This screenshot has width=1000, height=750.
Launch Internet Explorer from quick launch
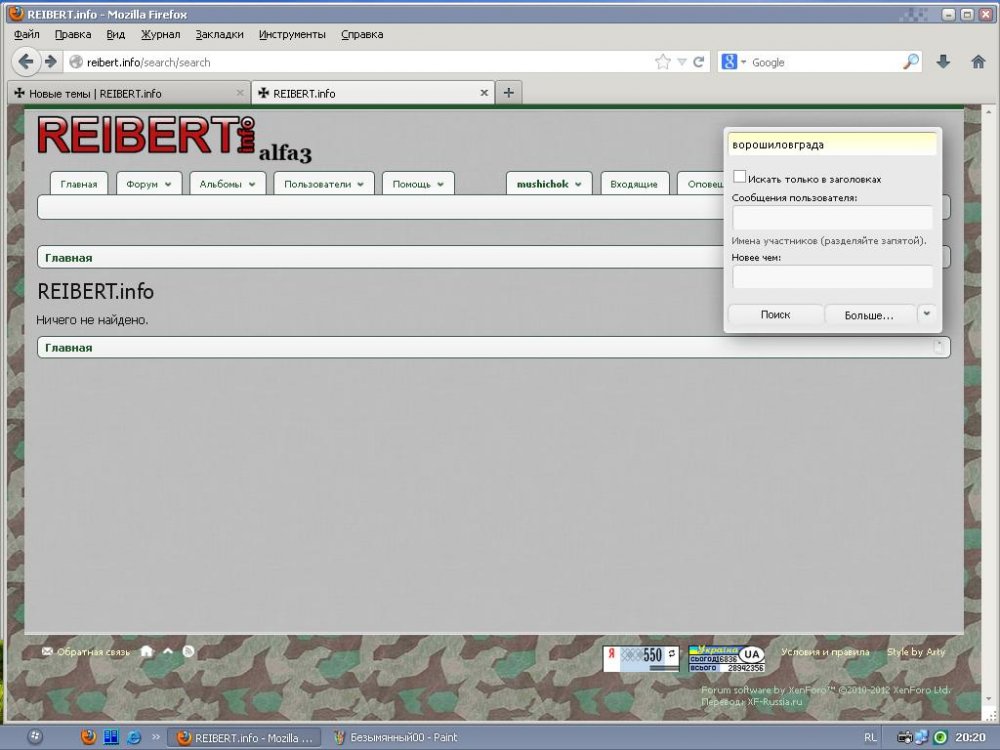click(134, 737)
